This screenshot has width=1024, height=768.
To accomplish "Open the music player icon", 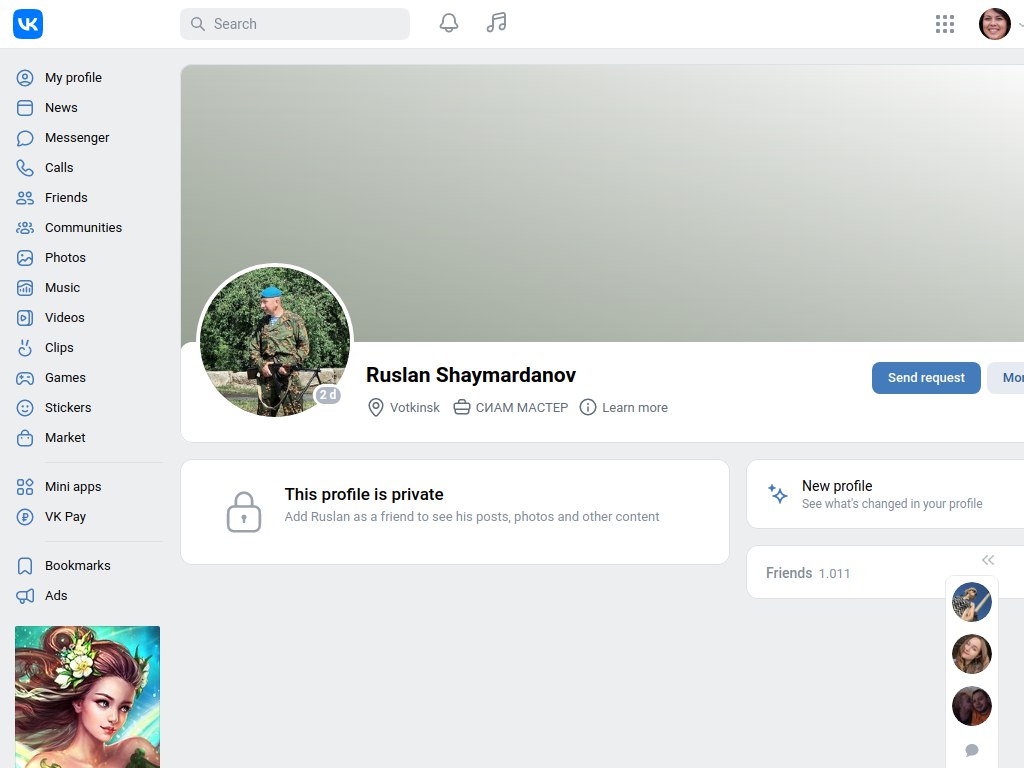I will [x=496, y=23].
